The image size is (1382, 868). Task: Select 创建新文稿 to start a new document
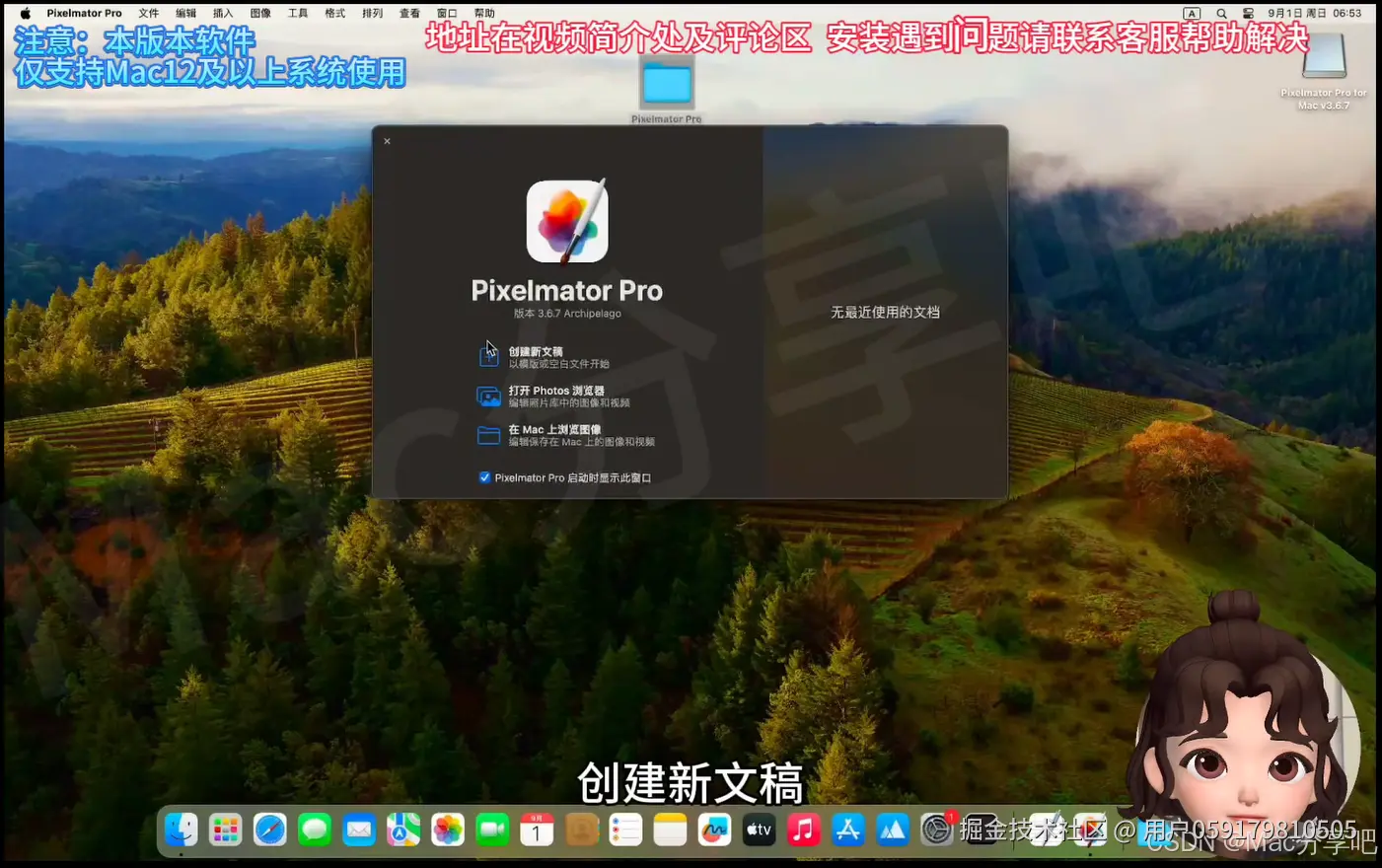536,350
